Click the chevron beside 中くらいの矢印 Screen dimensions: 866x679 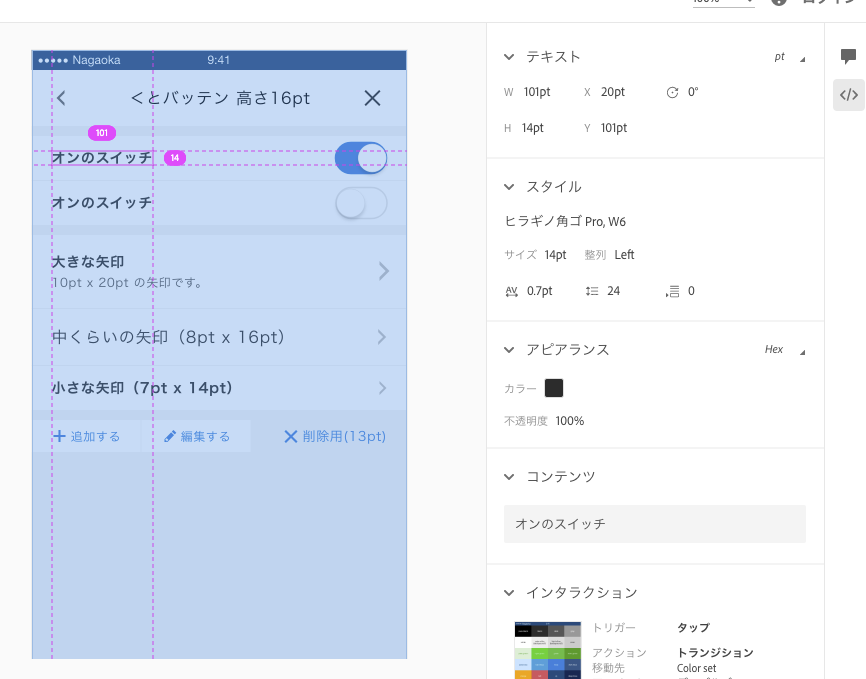click(x=382, y=338)
